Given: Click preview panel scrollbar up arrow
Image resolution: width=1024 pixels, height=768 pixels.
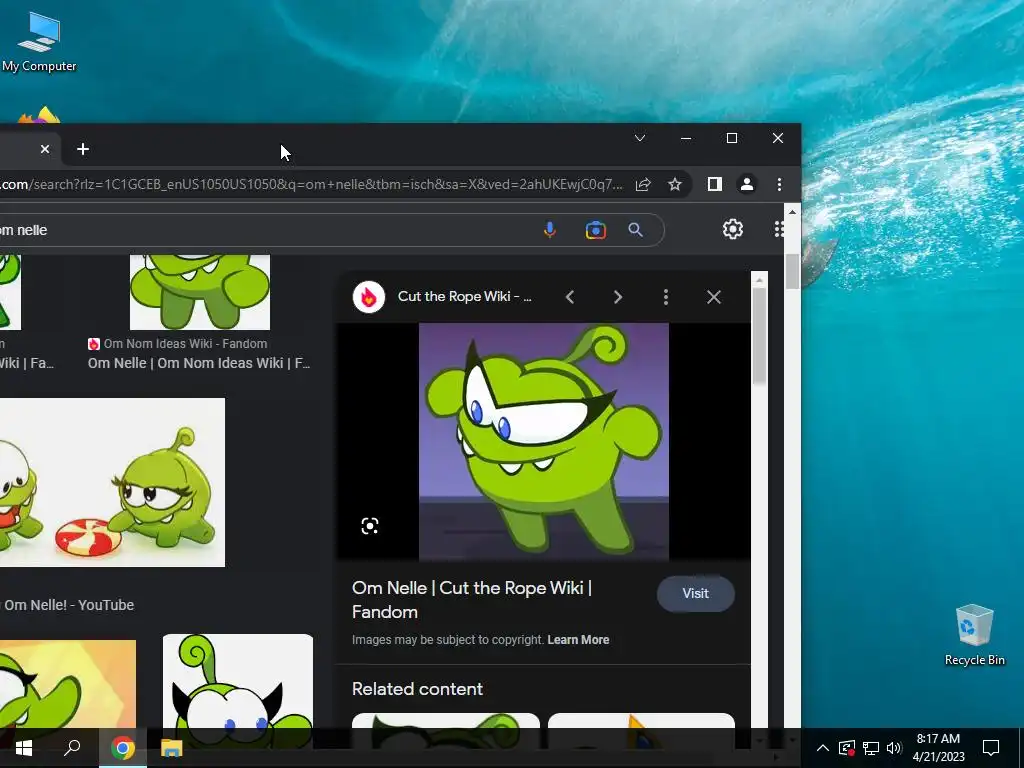Looking at the screenshot, I should click(x=759, y=280).
